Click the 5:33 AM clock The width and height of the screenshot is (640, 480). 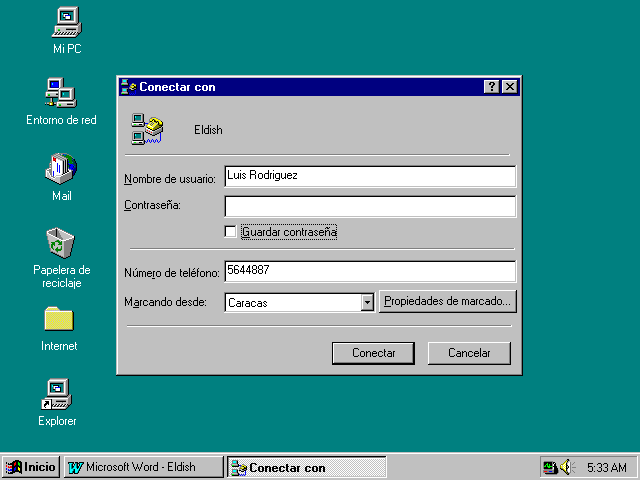[x=607, y=468]
